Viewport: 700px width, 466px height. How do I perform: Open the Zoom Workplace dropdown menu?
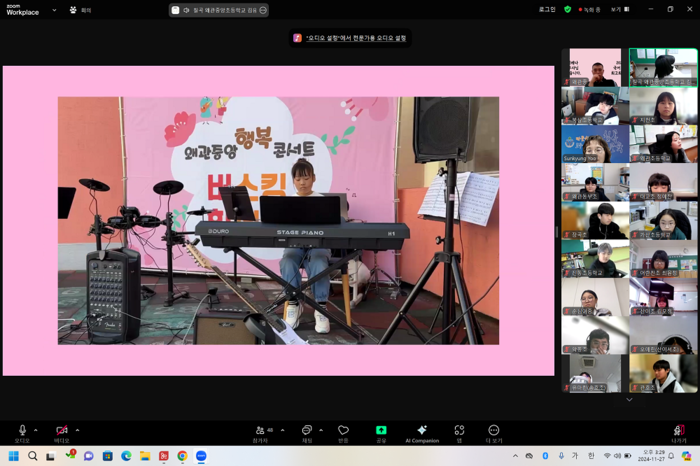click(54, 10)
